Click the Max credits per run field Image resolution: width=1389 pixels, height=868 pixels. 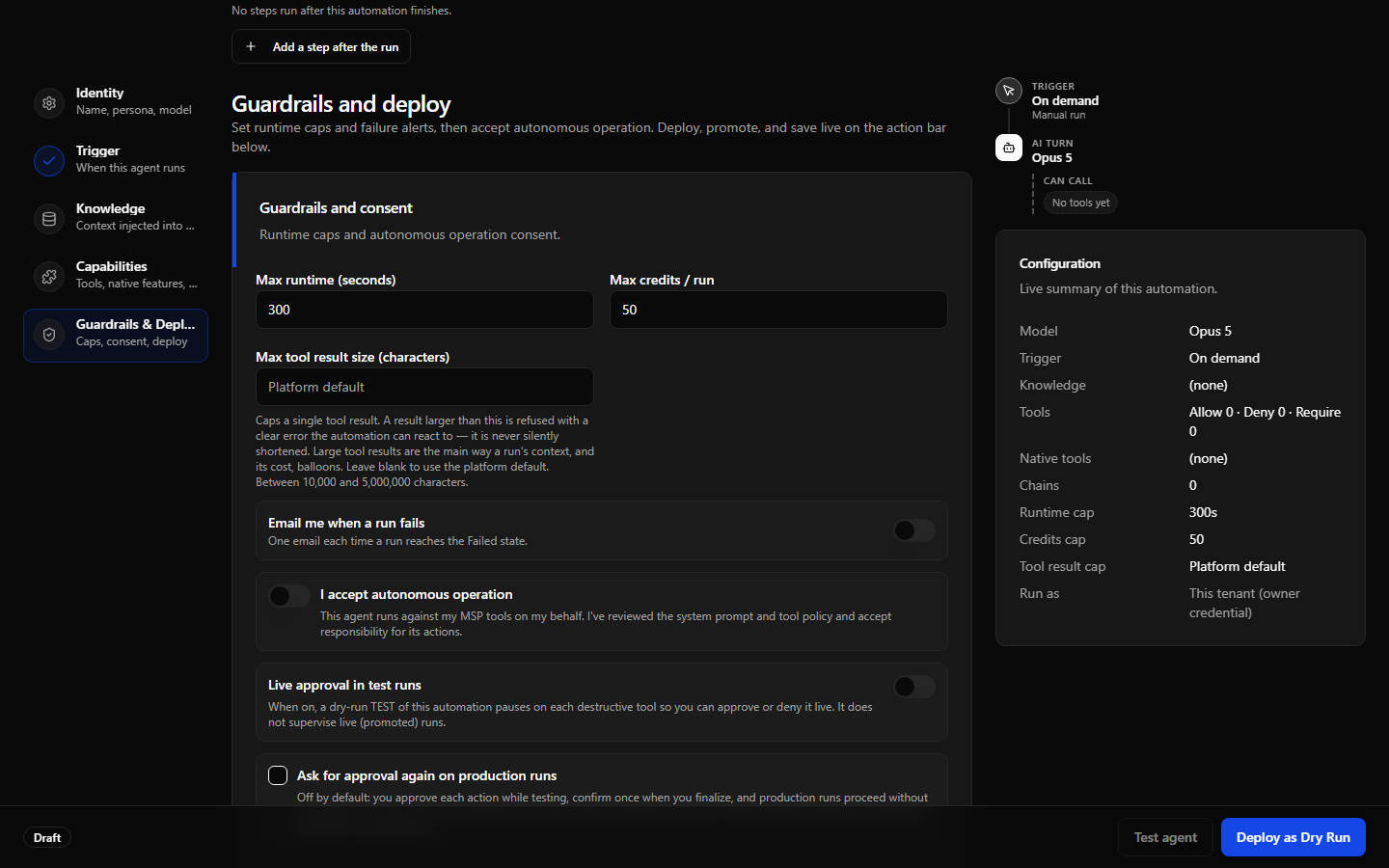tap(778, 310)
